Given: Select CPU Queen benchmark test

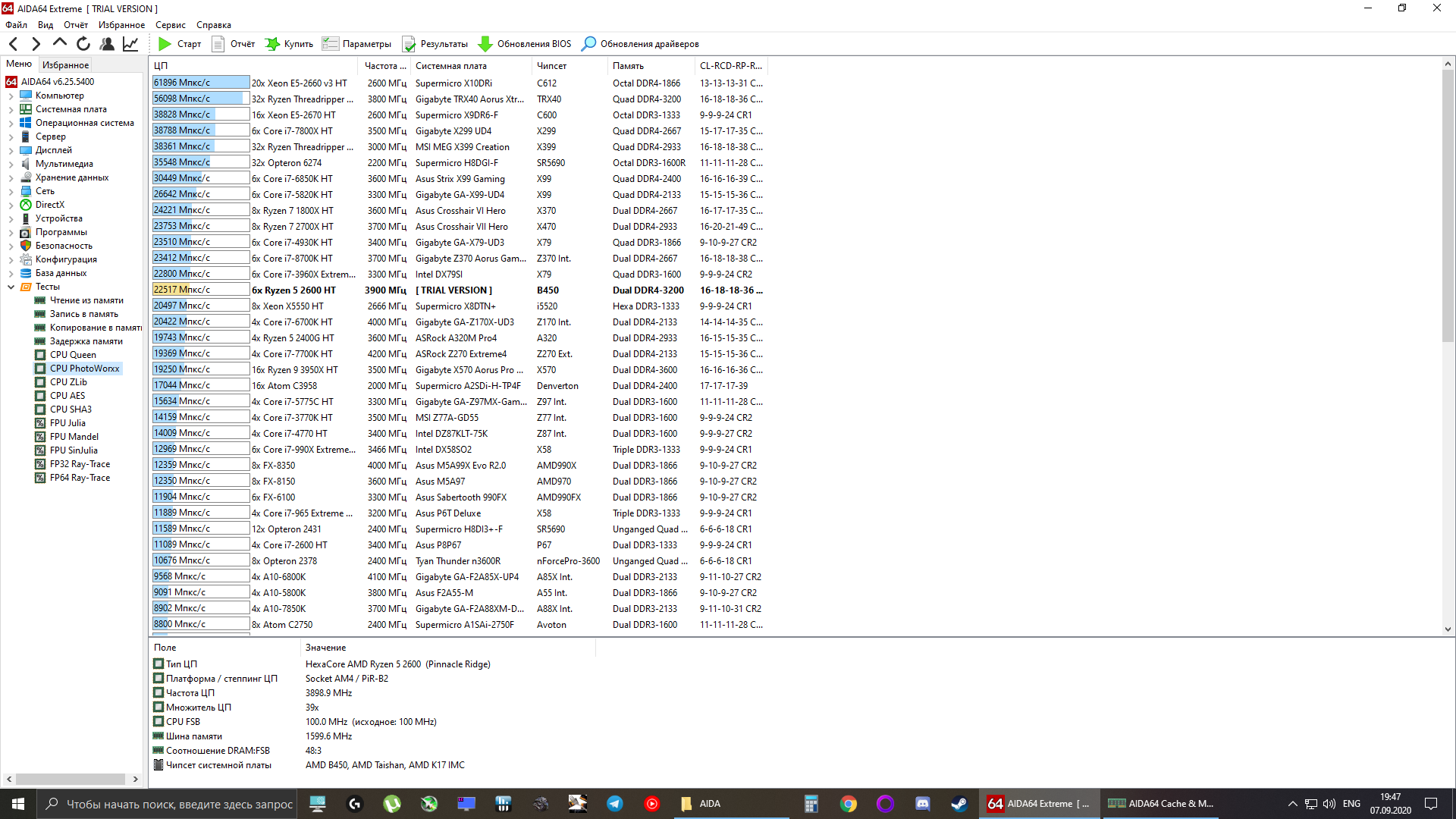Looking at the screenshot, I should tap(73, 355).
